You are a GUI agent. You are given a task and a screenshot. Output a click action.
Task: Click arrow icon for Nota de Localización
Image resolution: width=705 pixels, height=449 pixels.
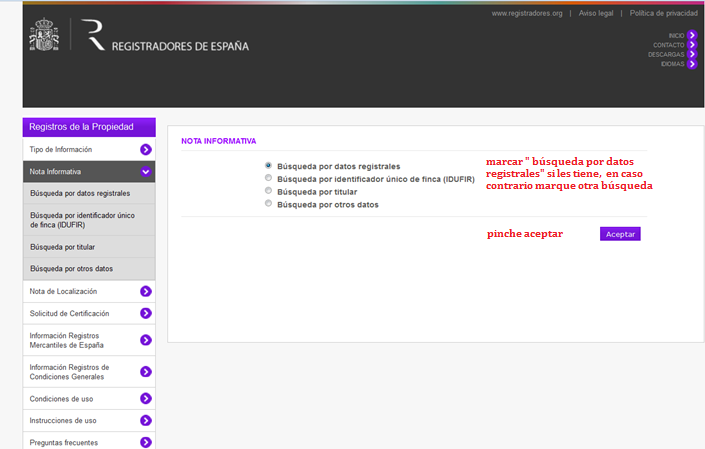[146, 292]
